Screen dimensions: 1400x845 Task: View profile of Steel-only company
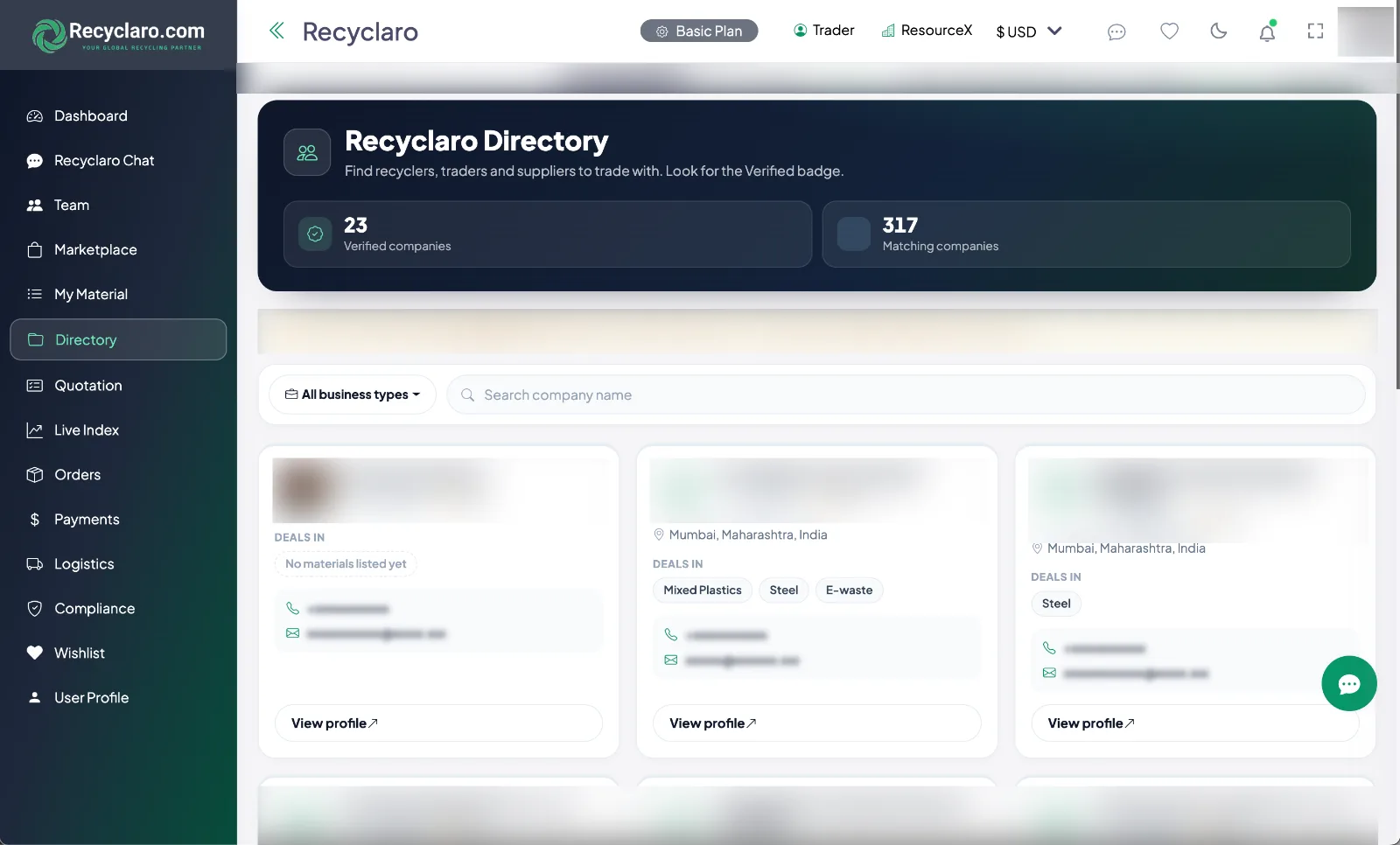click(1194, 723)
